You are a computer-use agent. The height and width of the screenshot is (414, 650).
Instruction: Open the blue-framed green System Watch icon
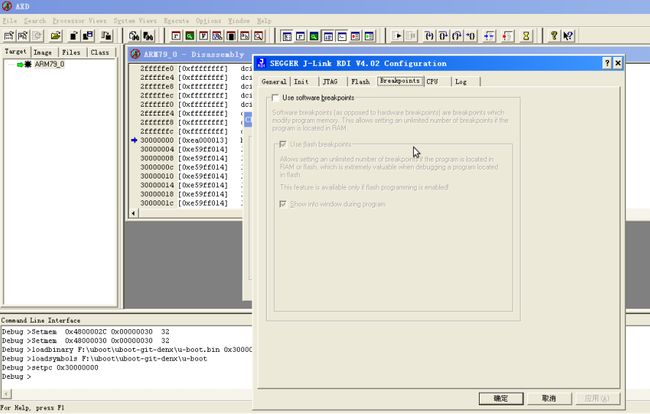pyautogui.click(x=314, y=36)
